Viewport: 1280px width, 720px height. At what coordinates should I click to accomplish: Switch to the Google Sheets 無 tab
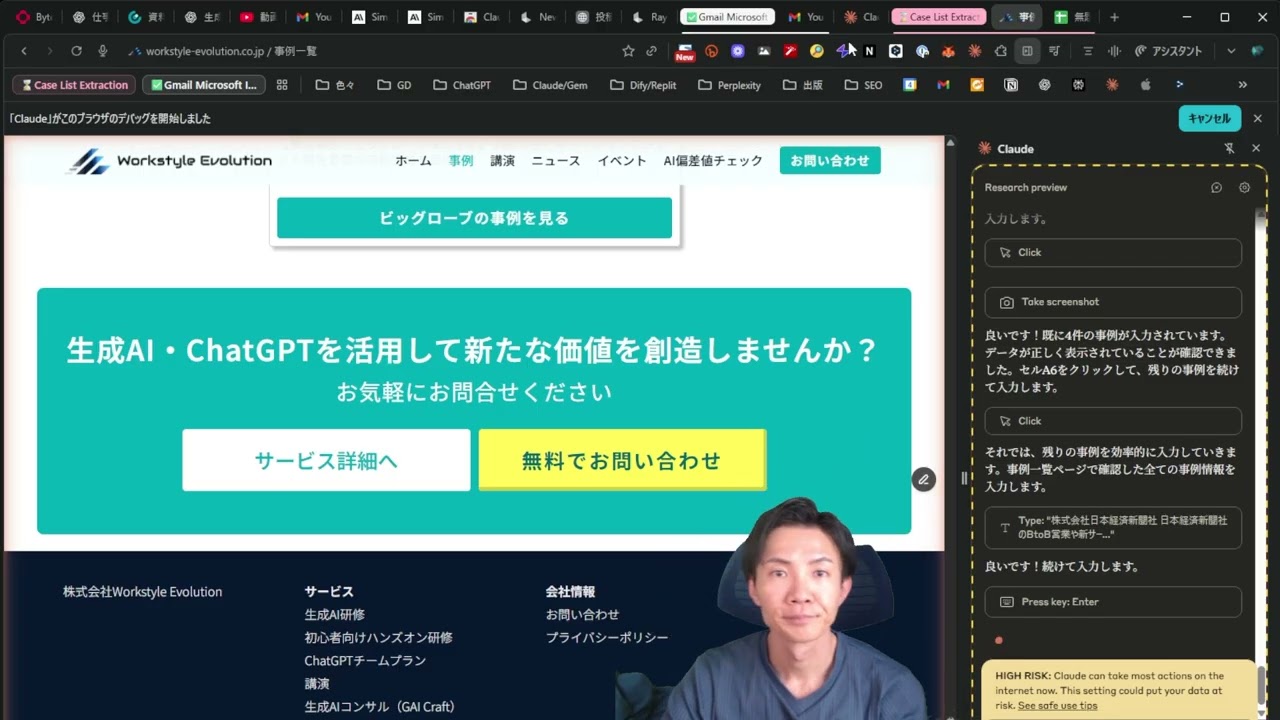(1072, 17)
